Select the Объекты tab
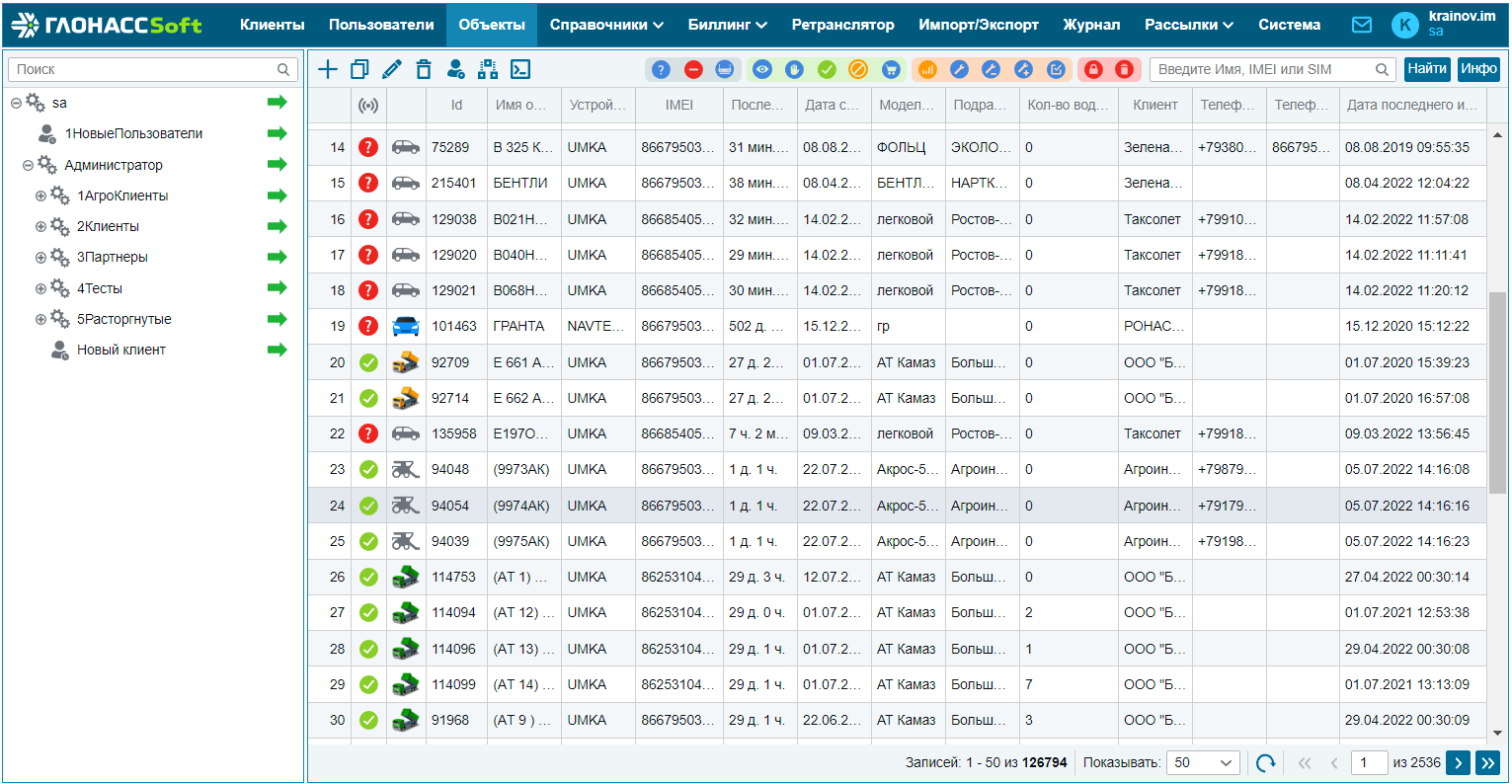 (492, 25)
